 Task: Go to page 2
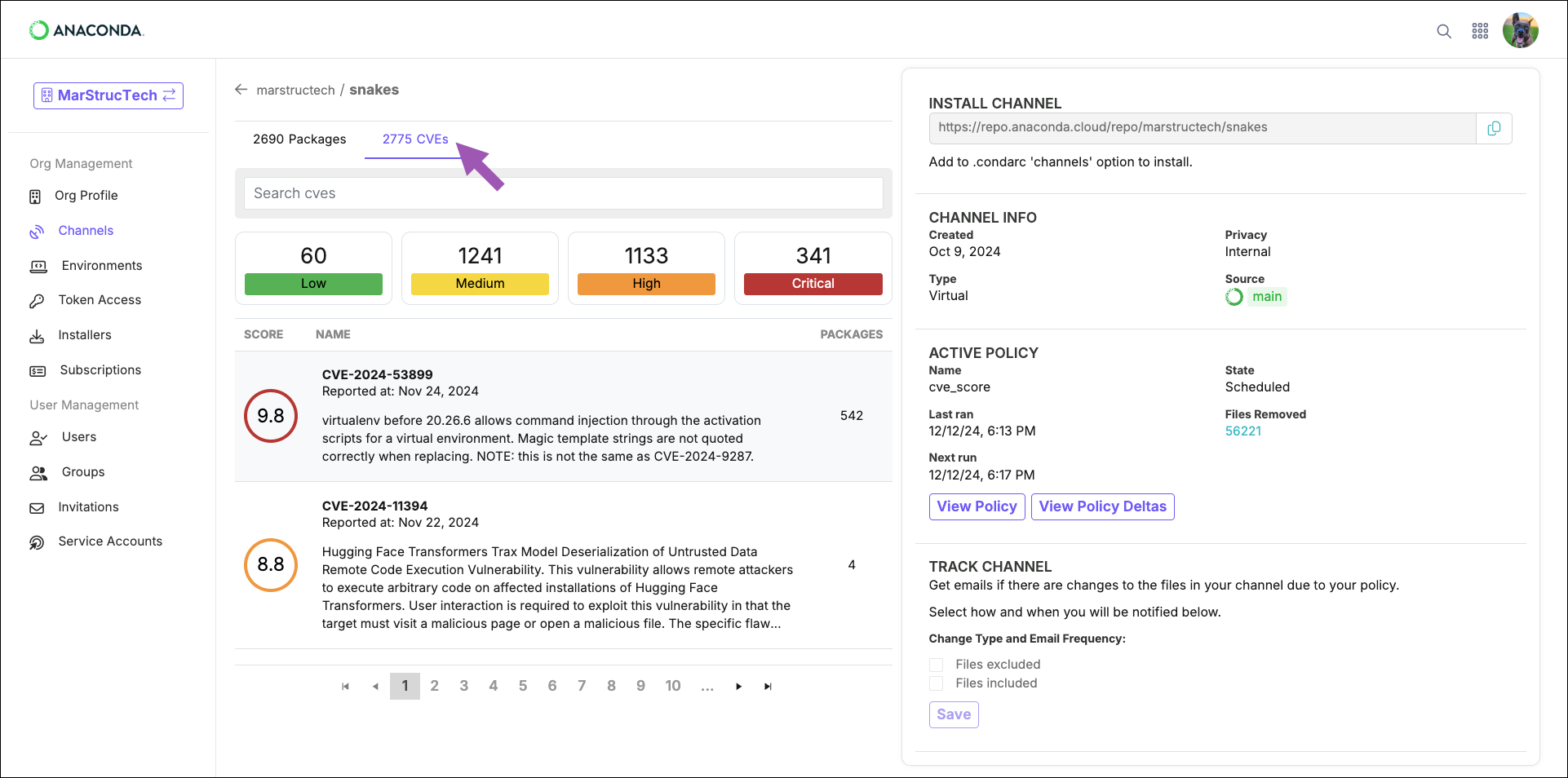coord(434,687)
